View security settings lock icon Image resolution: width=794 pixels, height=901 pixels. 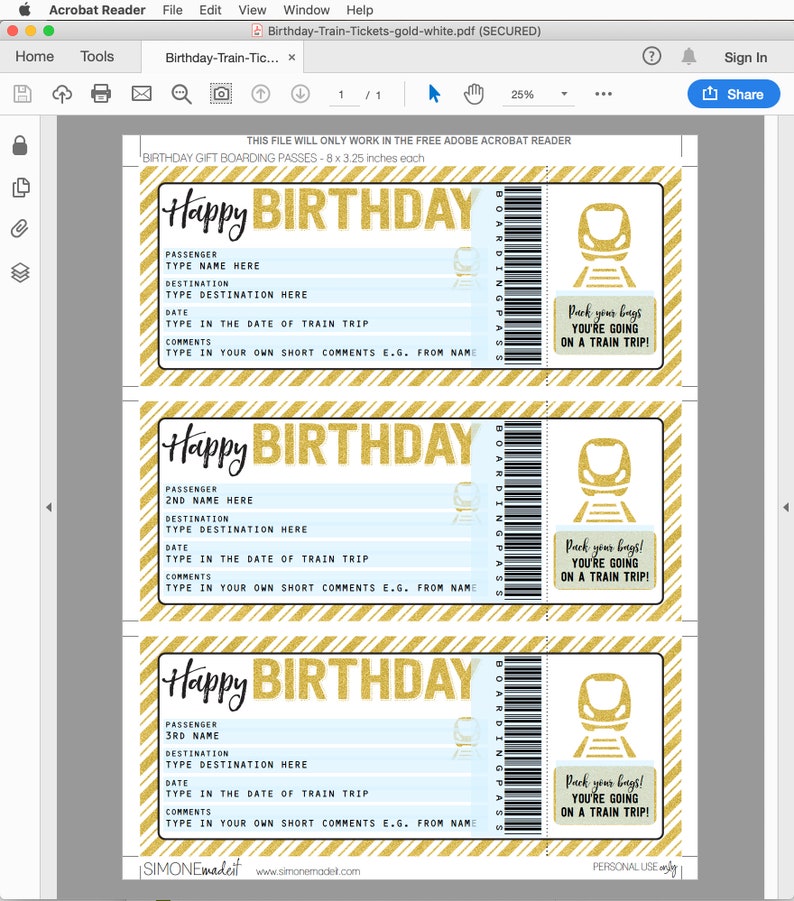coord(20,145)
